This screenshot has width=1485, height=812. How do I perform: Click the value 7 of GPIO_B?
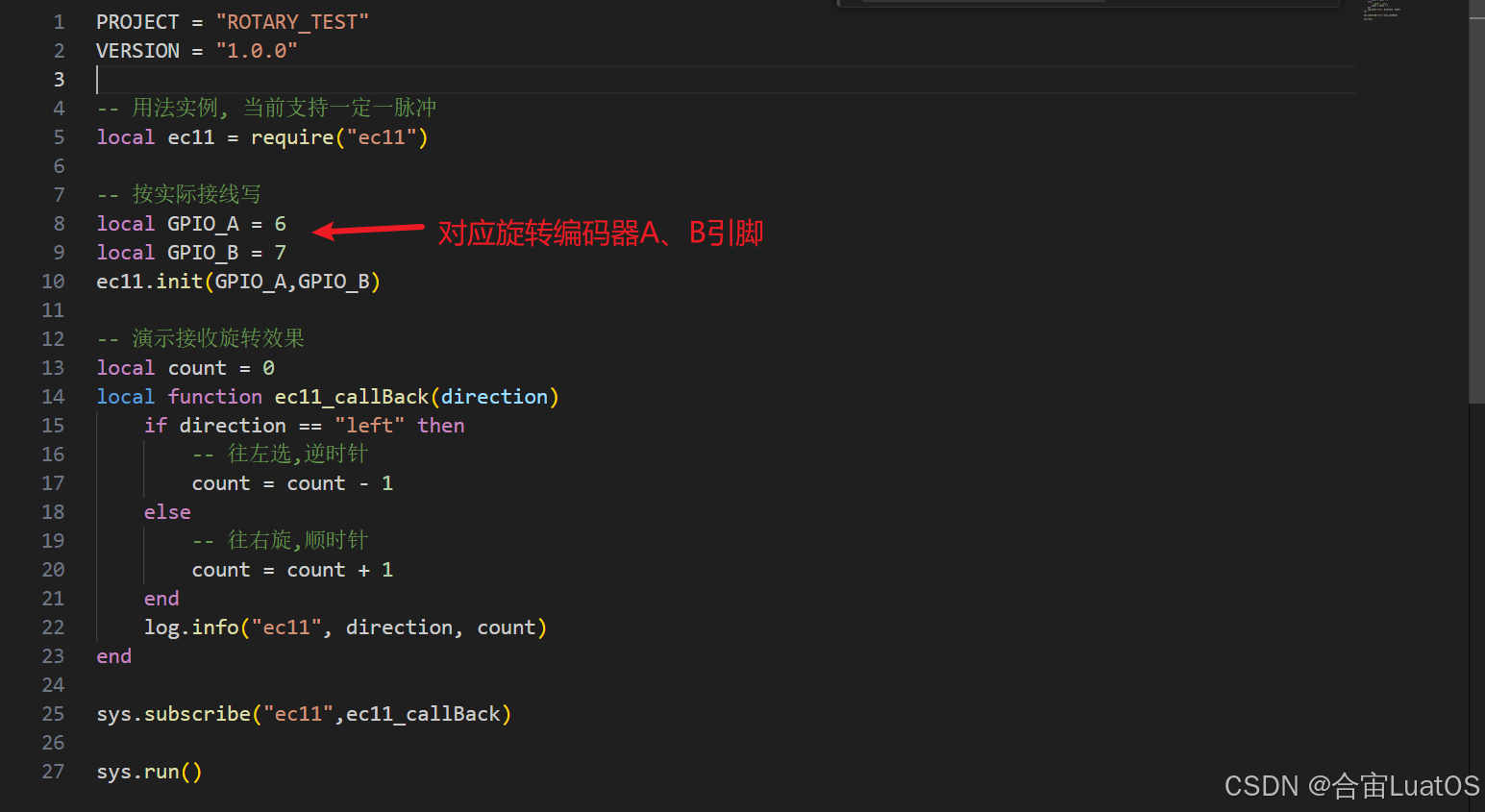pyautogui.click(x=281, y=253)
